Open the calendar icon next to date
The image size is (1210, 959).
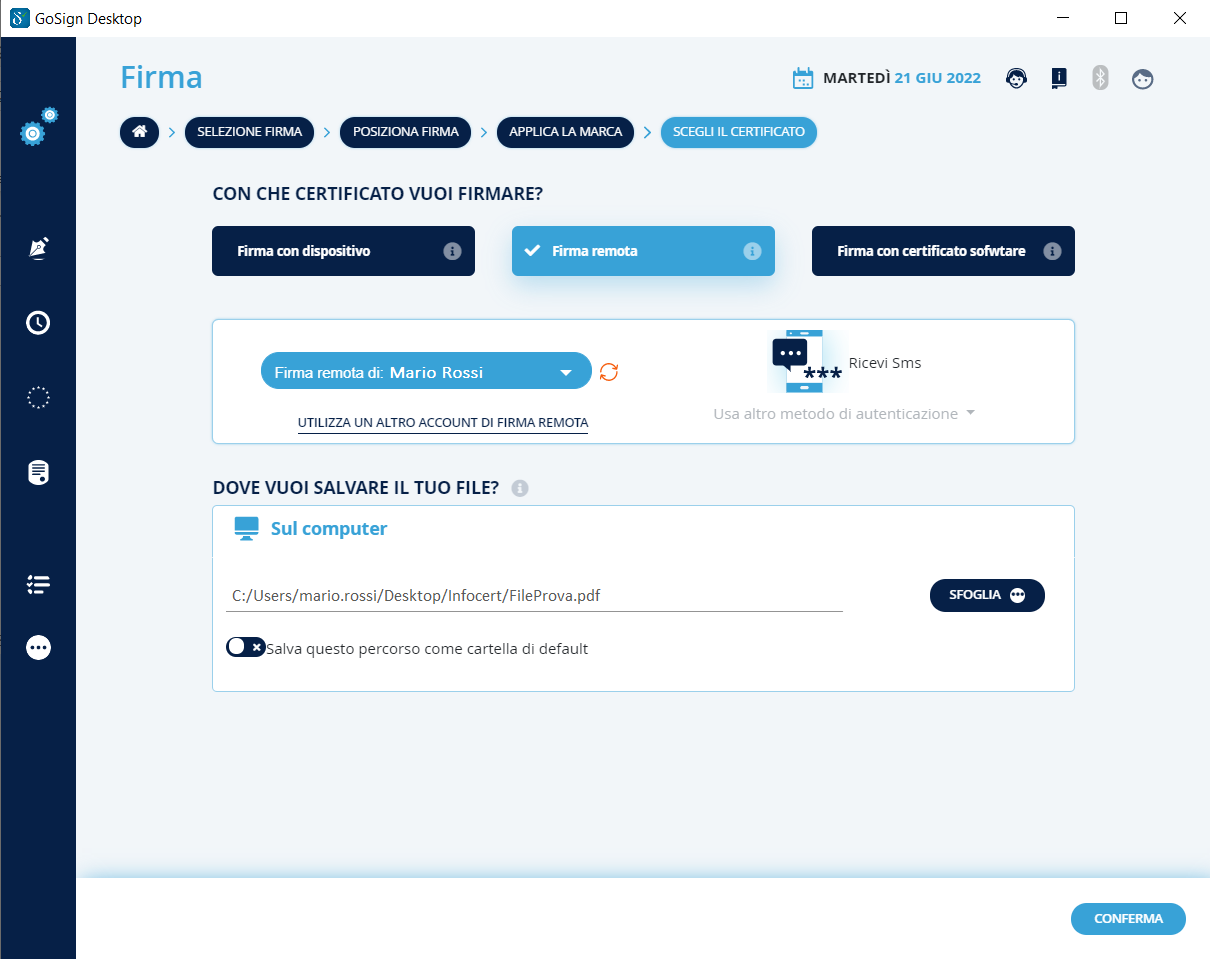point(802,78)
